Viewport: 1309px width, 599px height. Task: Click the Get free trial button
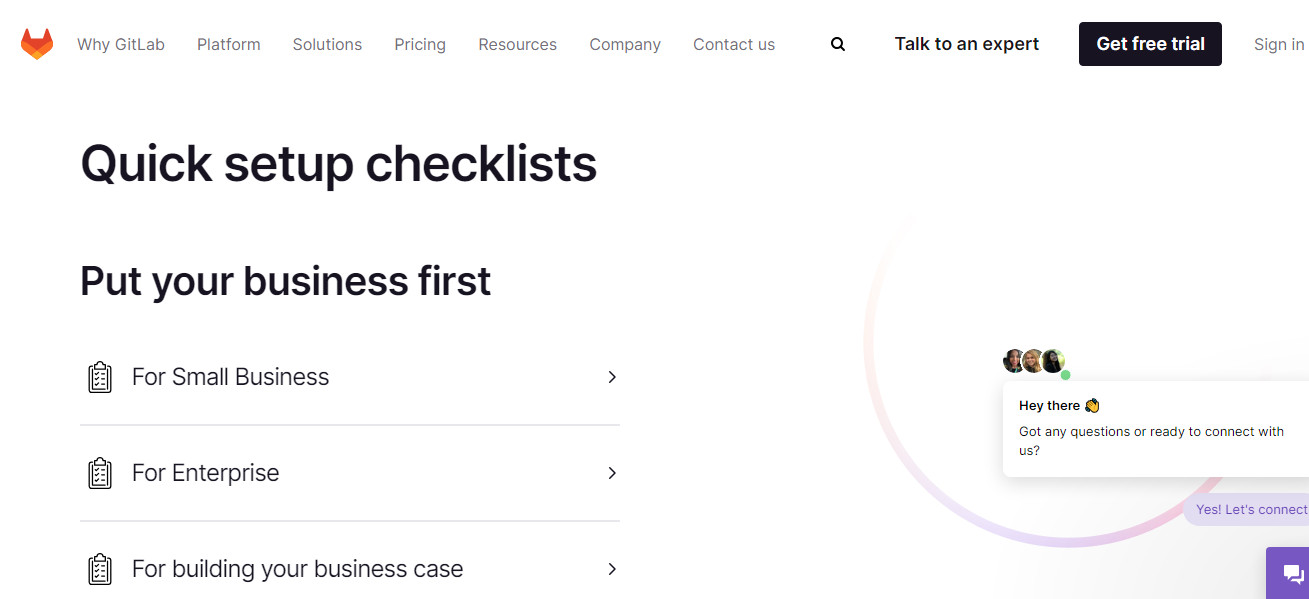[x=1150, y=44]
